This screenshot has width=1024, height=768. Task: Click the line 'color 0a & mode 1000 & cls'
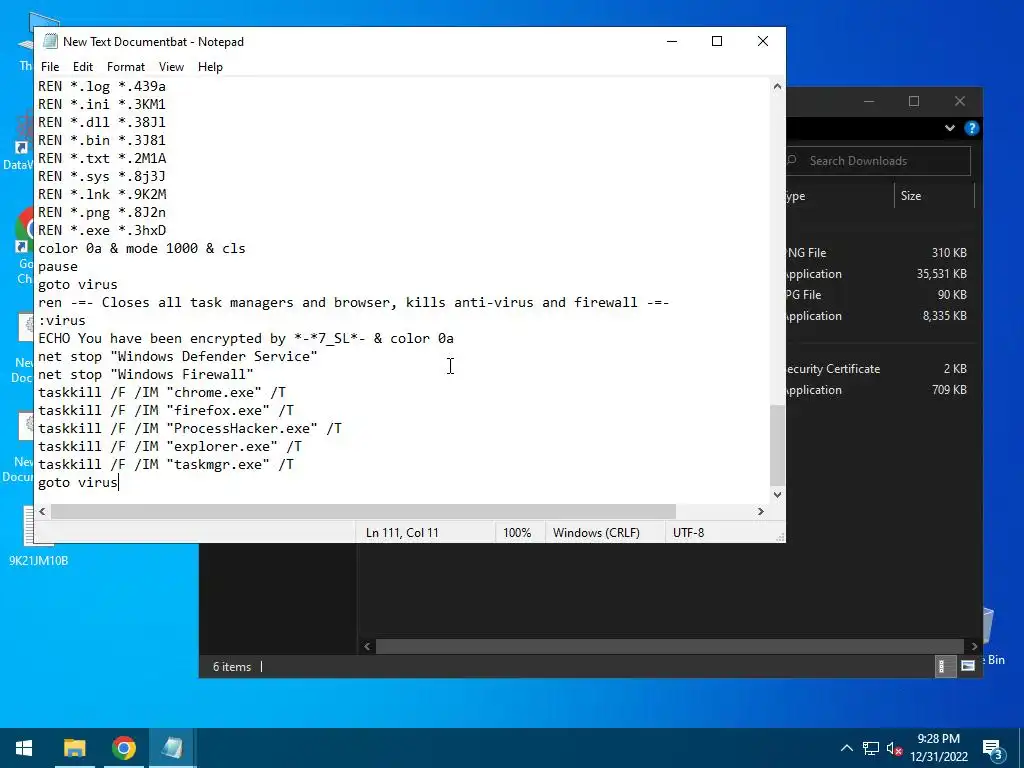click(142, 248)
